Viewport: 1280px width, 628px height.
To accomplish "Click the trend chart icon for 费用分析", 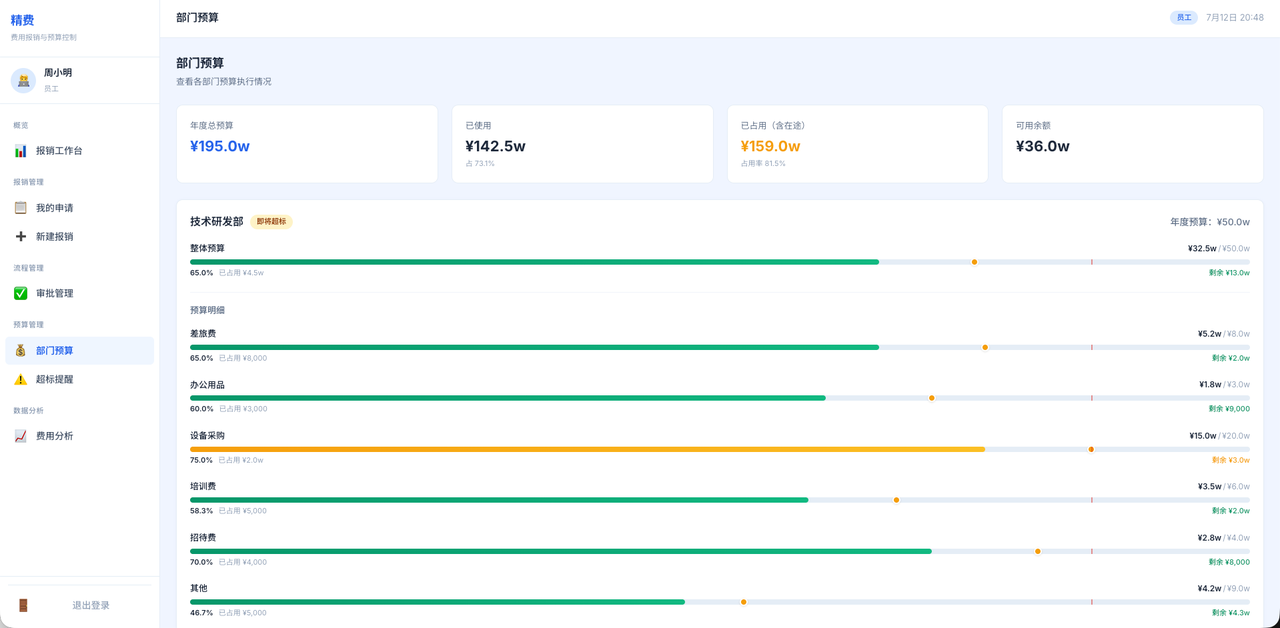I will tap(20, 436).
